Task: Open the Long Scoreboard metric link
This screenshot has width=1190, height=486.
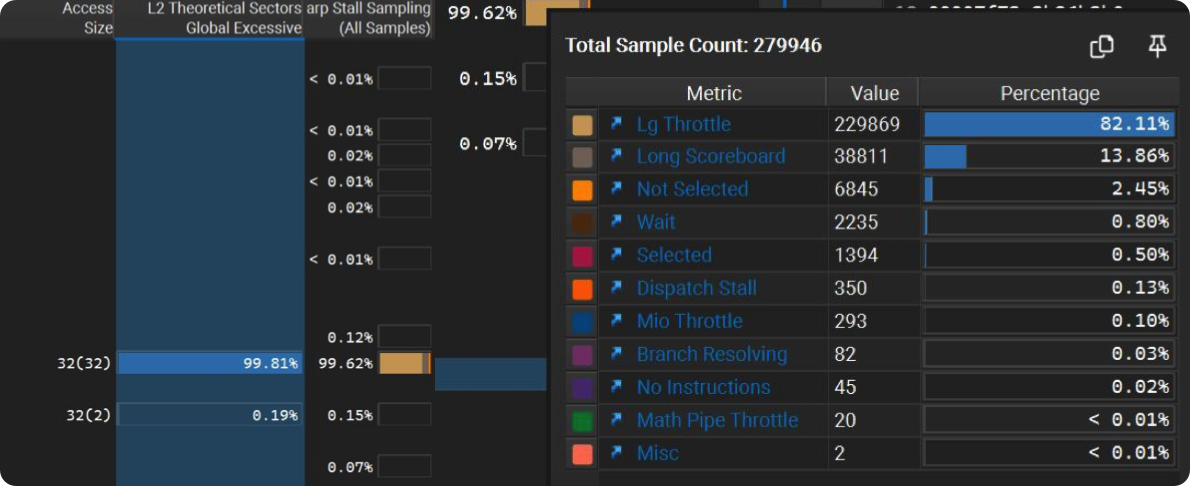Action: [x=711, y=156]
